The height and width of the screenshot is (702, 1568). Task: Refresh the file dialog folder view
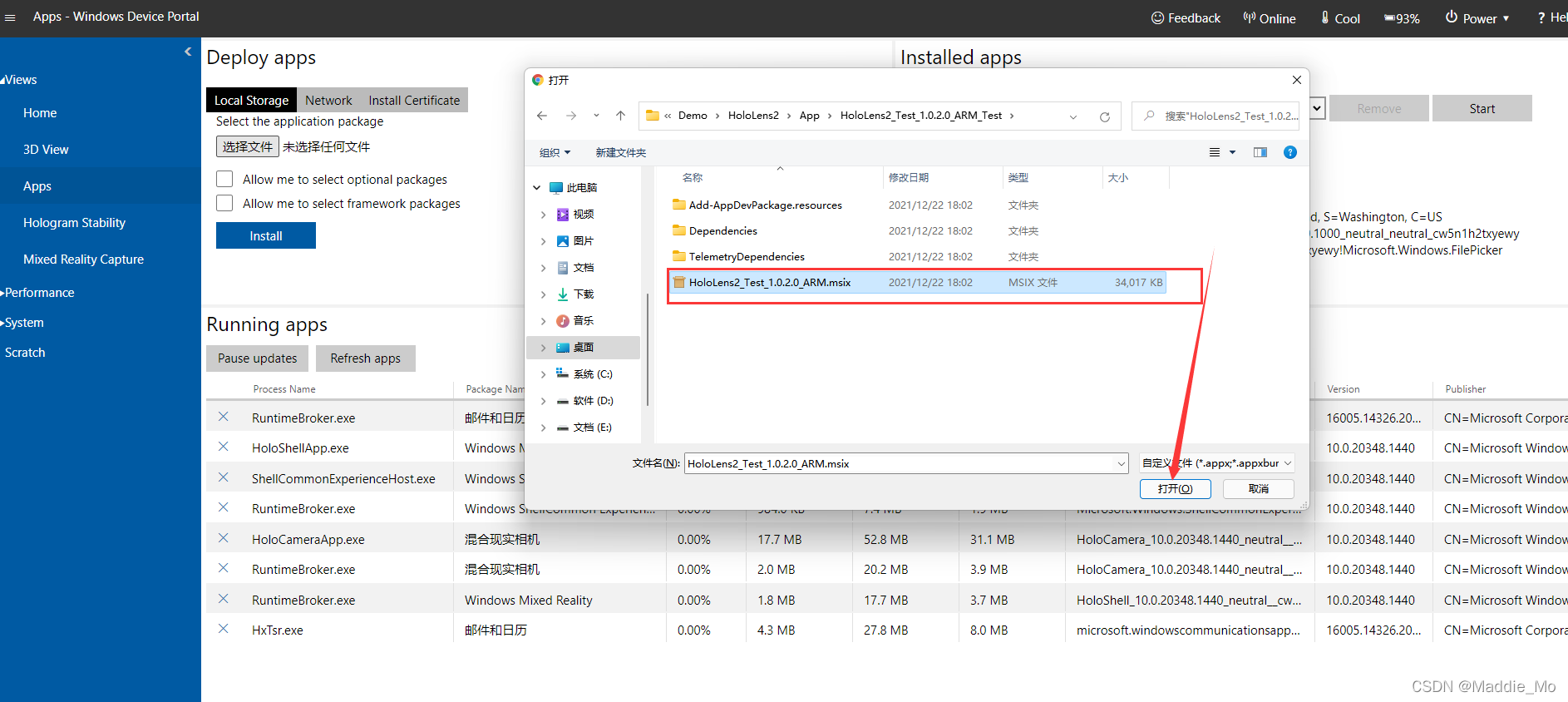click(1105, 116)
